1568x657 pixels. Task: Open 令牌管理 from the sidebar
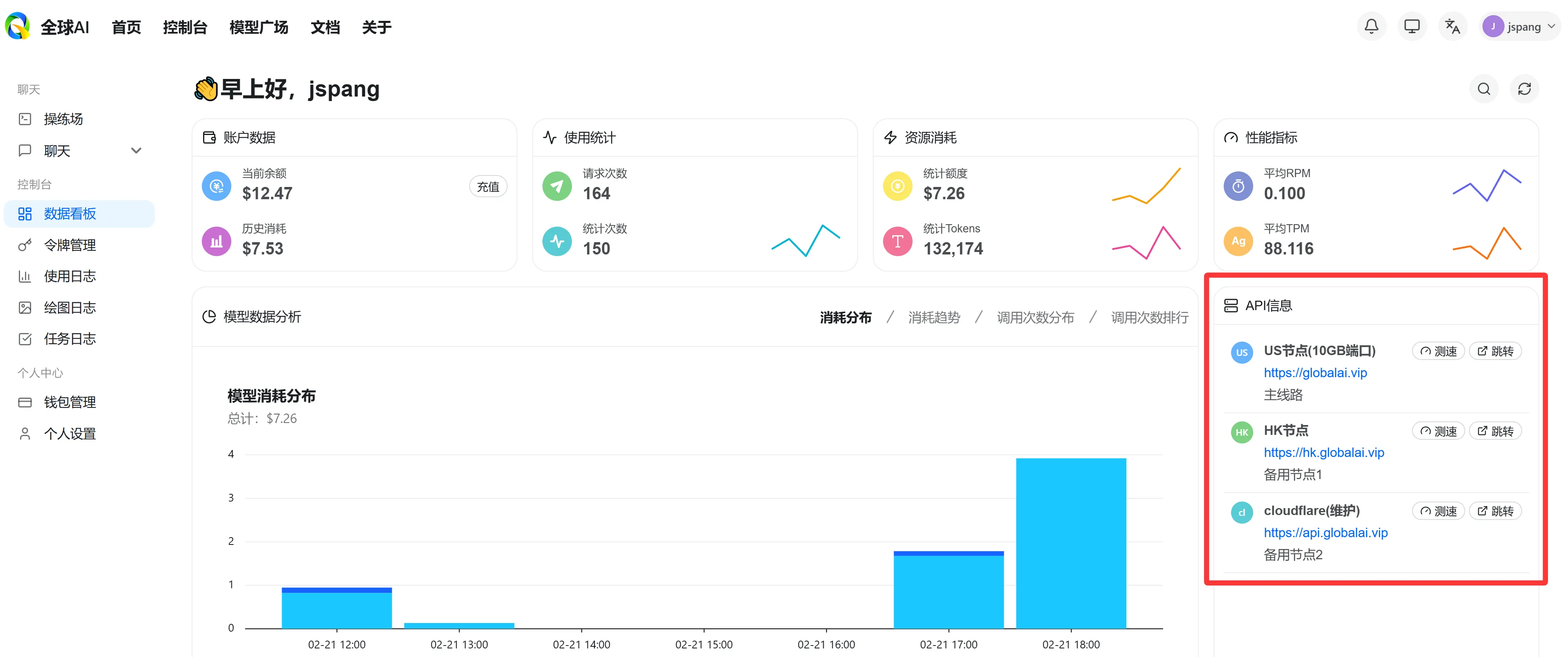[69, 245]
